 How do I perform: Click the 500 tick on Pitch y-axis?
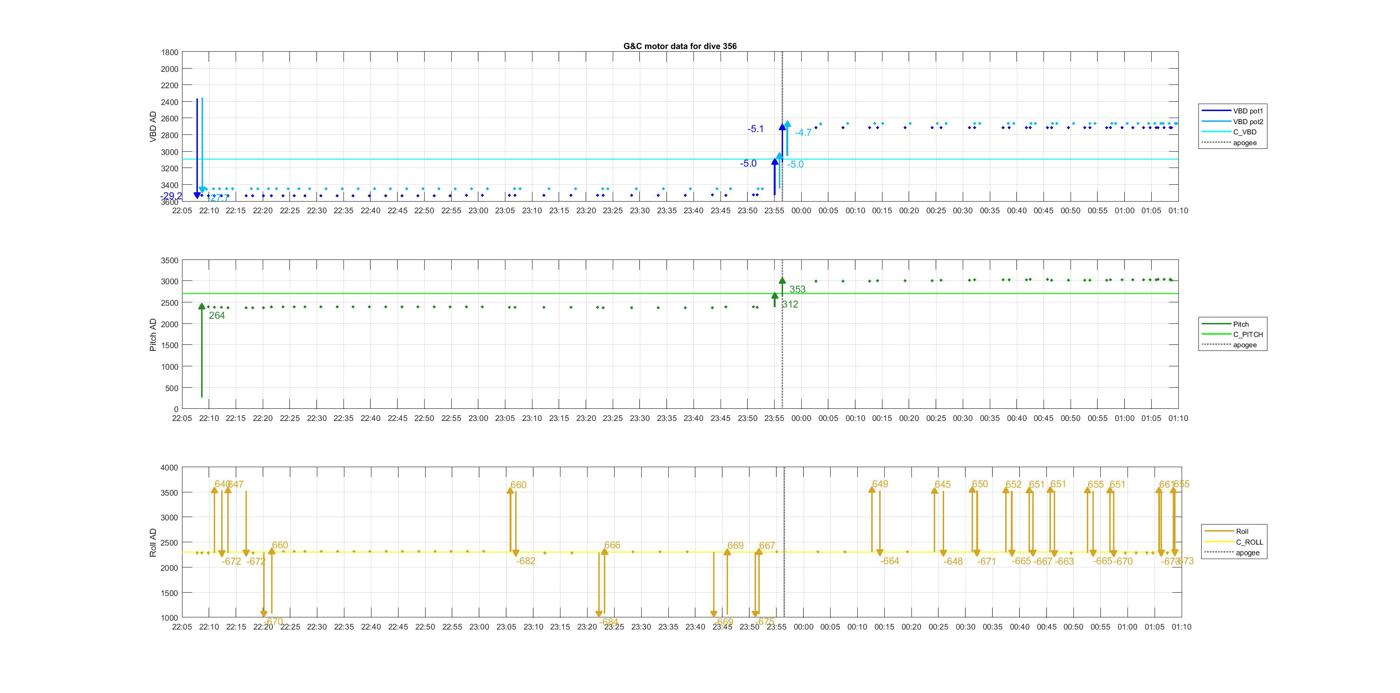(171, 388)
